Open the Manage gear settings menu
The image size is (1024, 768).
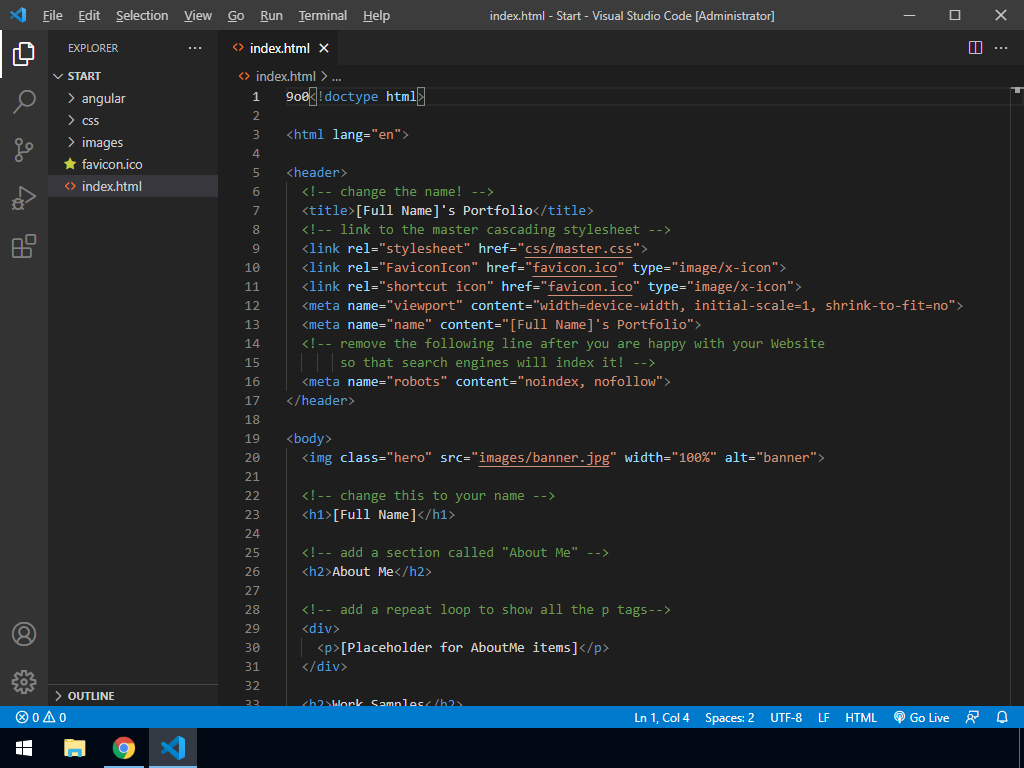coord(24,682)
